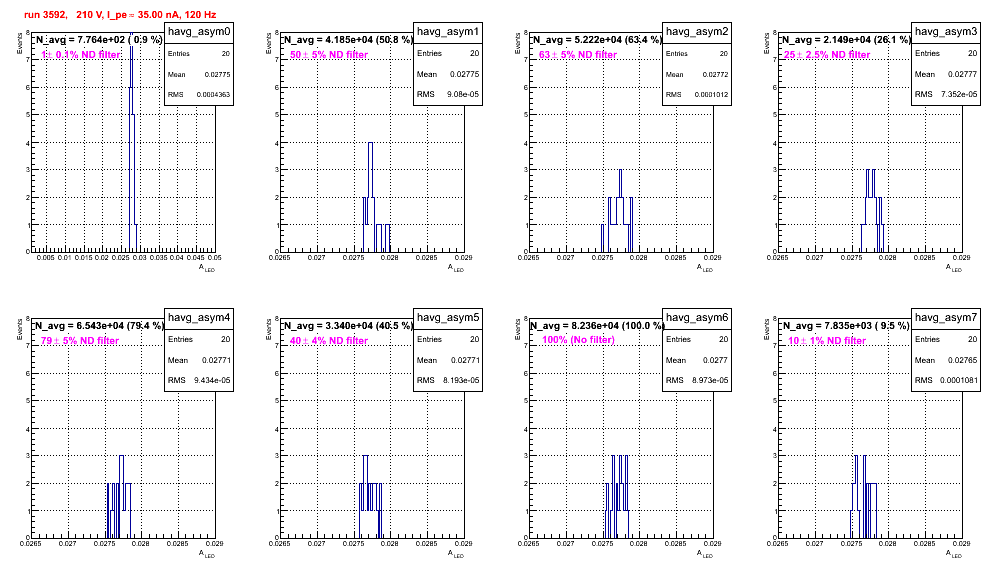Select Mean 0.02775 in the havg_asym0 box
The width and height of the screenshot is (996, 572).
(217, 74)
